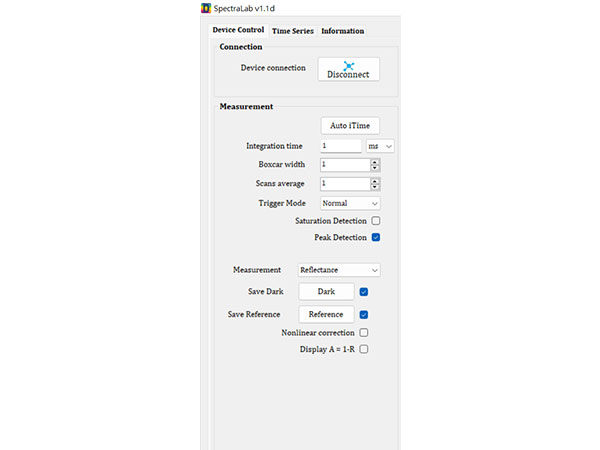The image size is (600, 450).
Task: Expand the Trigger Mode dropdown
Action: pos(349,203)
